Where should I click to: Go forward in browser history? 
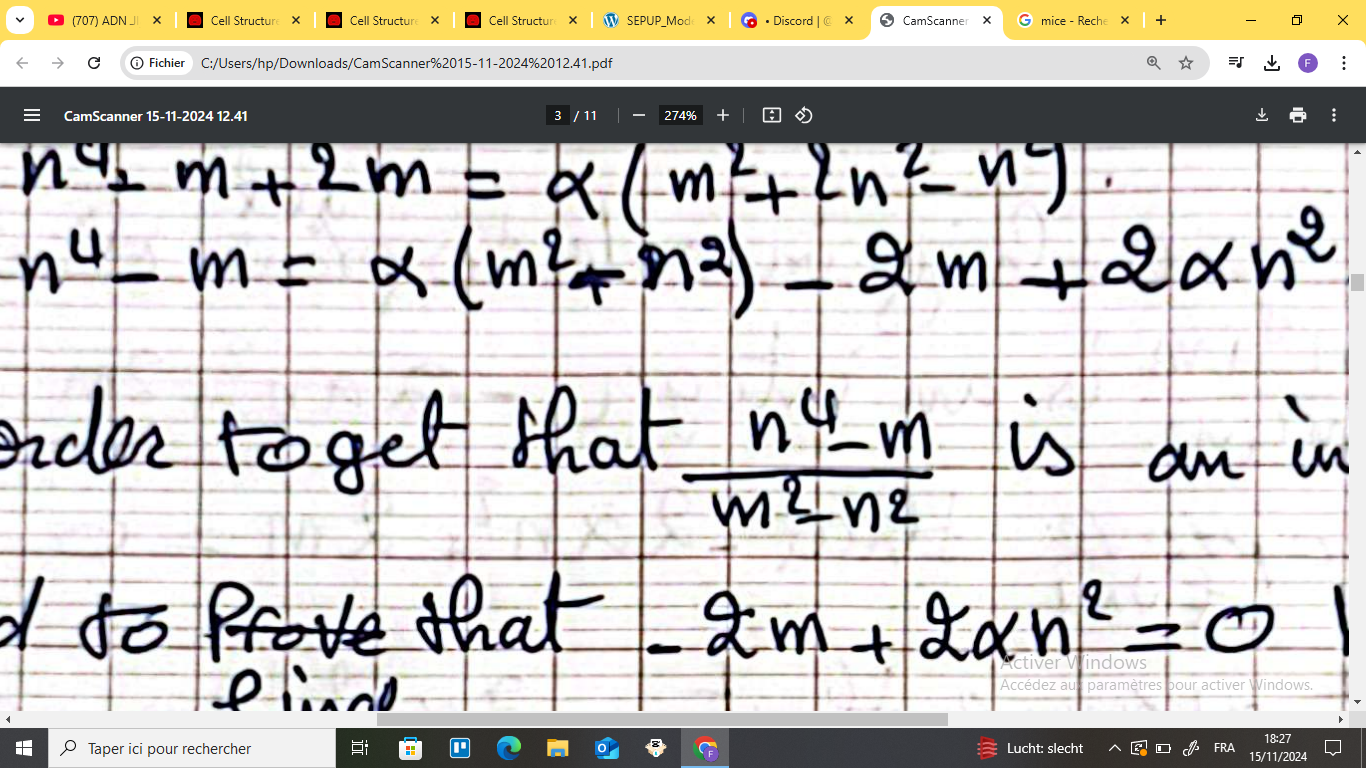[x=58, y=63]
